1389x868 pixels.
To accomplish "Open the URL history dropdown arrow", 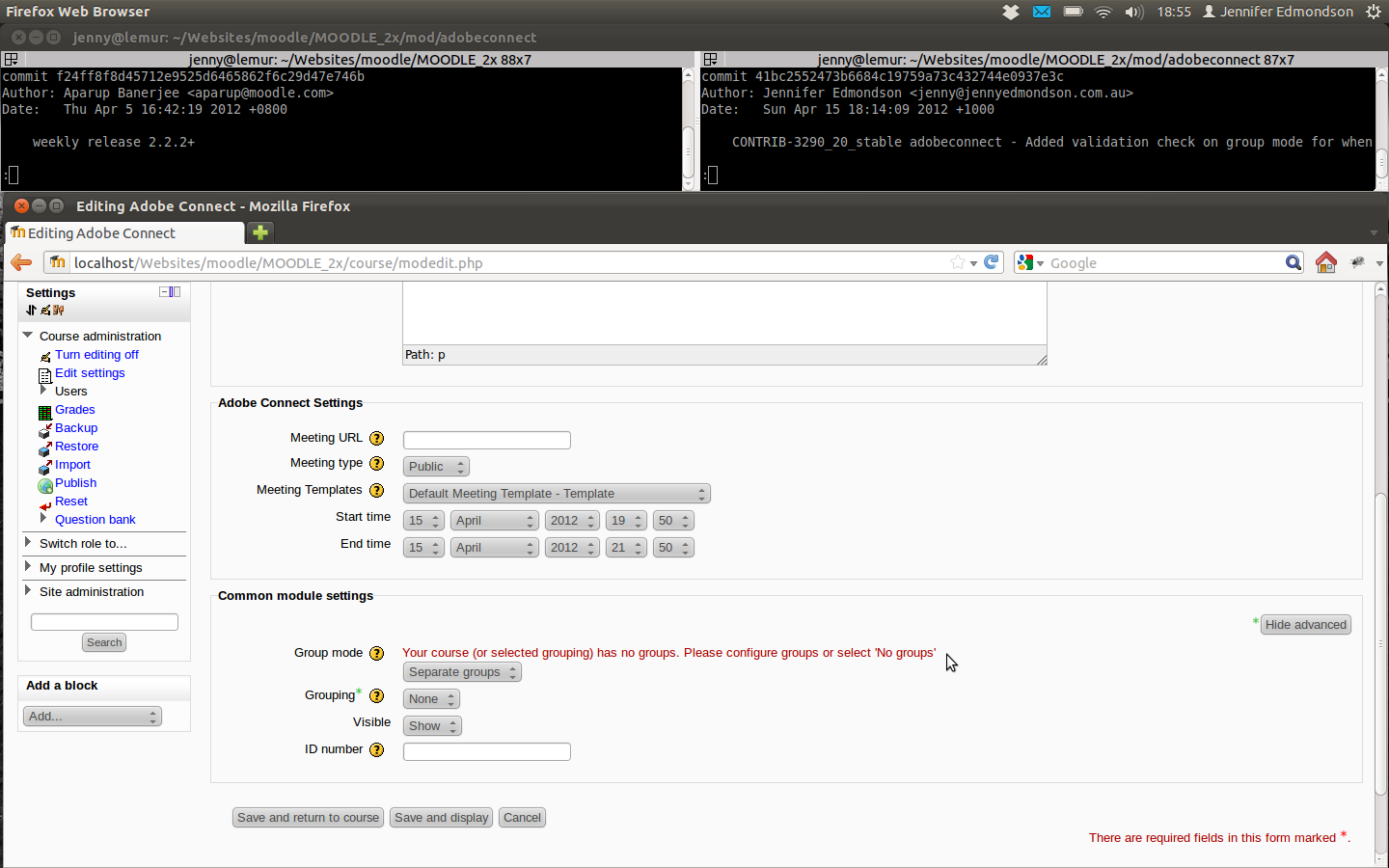I will click(973, 263).
